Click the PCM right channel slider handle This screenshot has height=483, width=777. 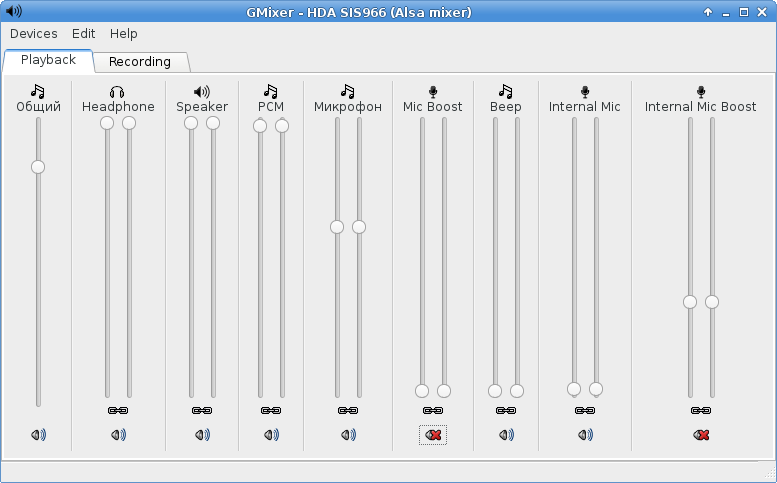point(282,126)
